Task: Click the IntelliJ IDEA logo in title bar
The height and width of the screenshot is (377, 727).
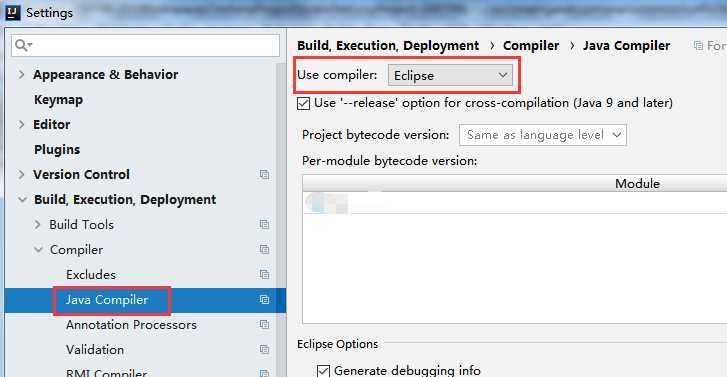Action: click(13, 13)
